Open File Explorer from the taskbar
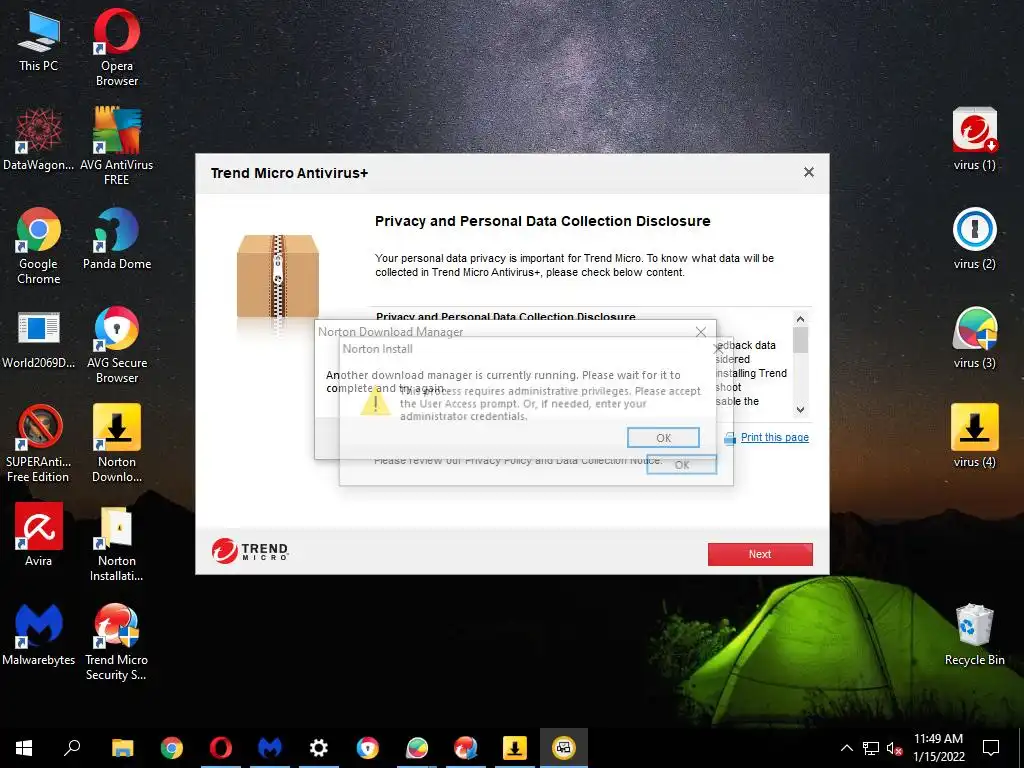Viewport: 1024px width, 768px height. (122, 748)
